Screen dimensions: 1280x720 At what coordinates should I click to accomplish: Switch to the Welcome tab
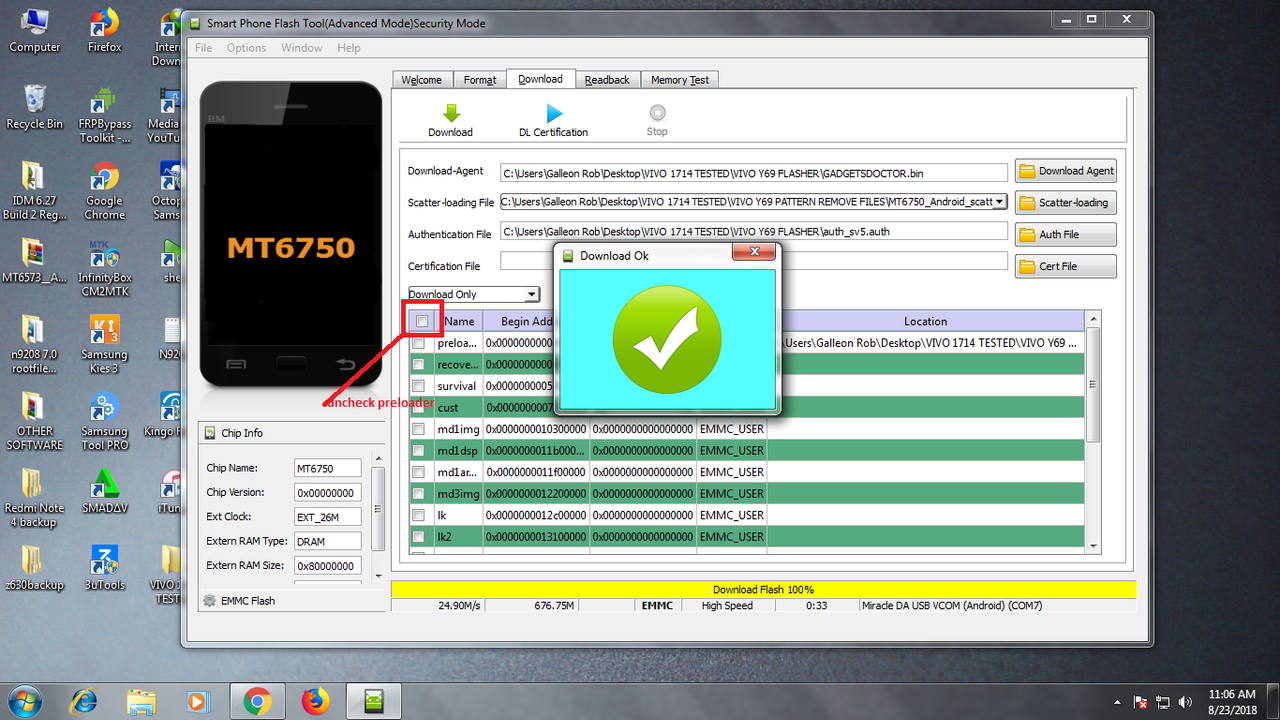[x=422, y=80]
